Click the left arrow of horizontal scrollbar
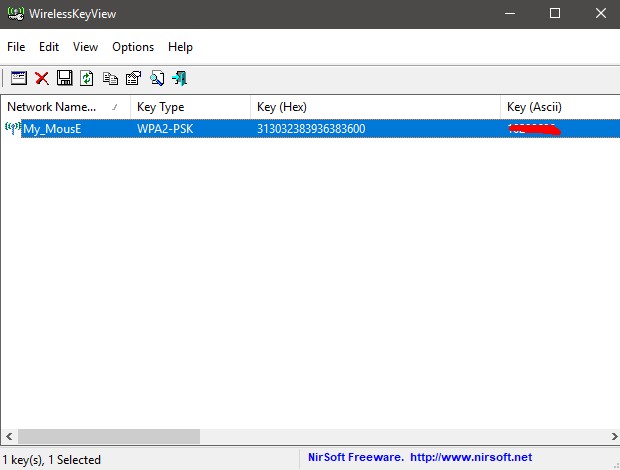 [9, 437]
